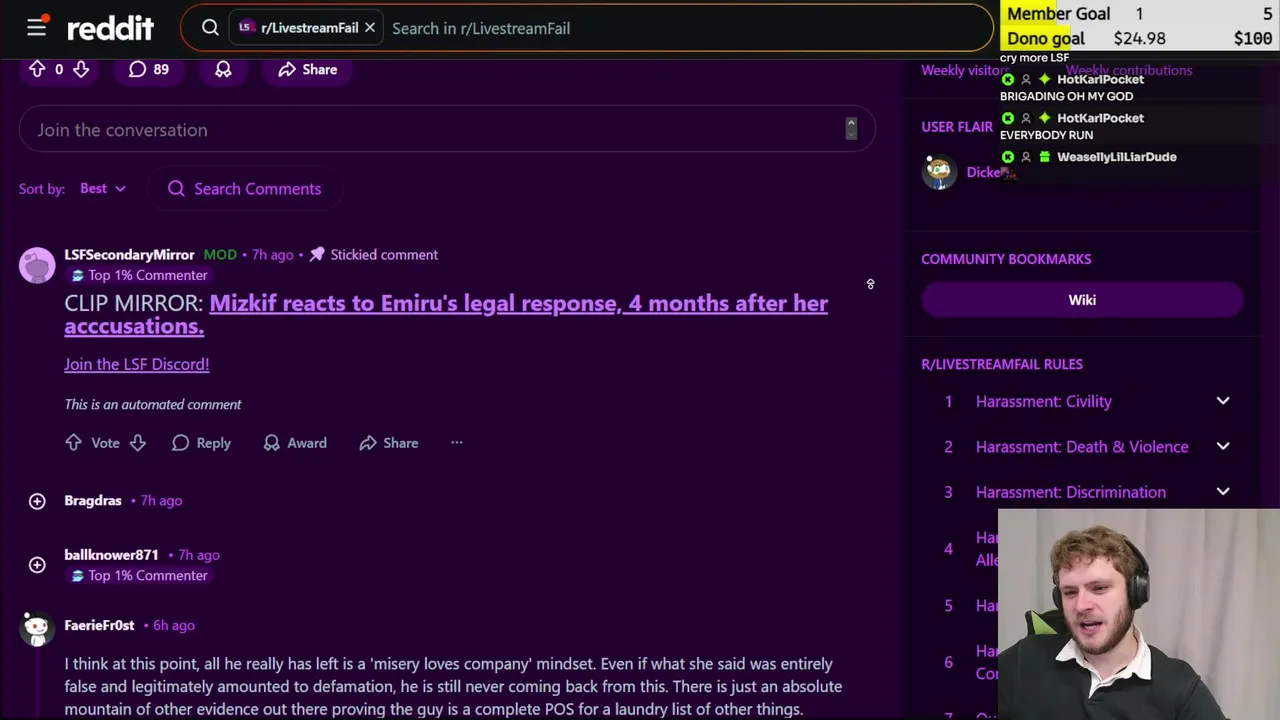Reply to the stickied comment
The image size is (1280, 720).
(x=201, y=443)
